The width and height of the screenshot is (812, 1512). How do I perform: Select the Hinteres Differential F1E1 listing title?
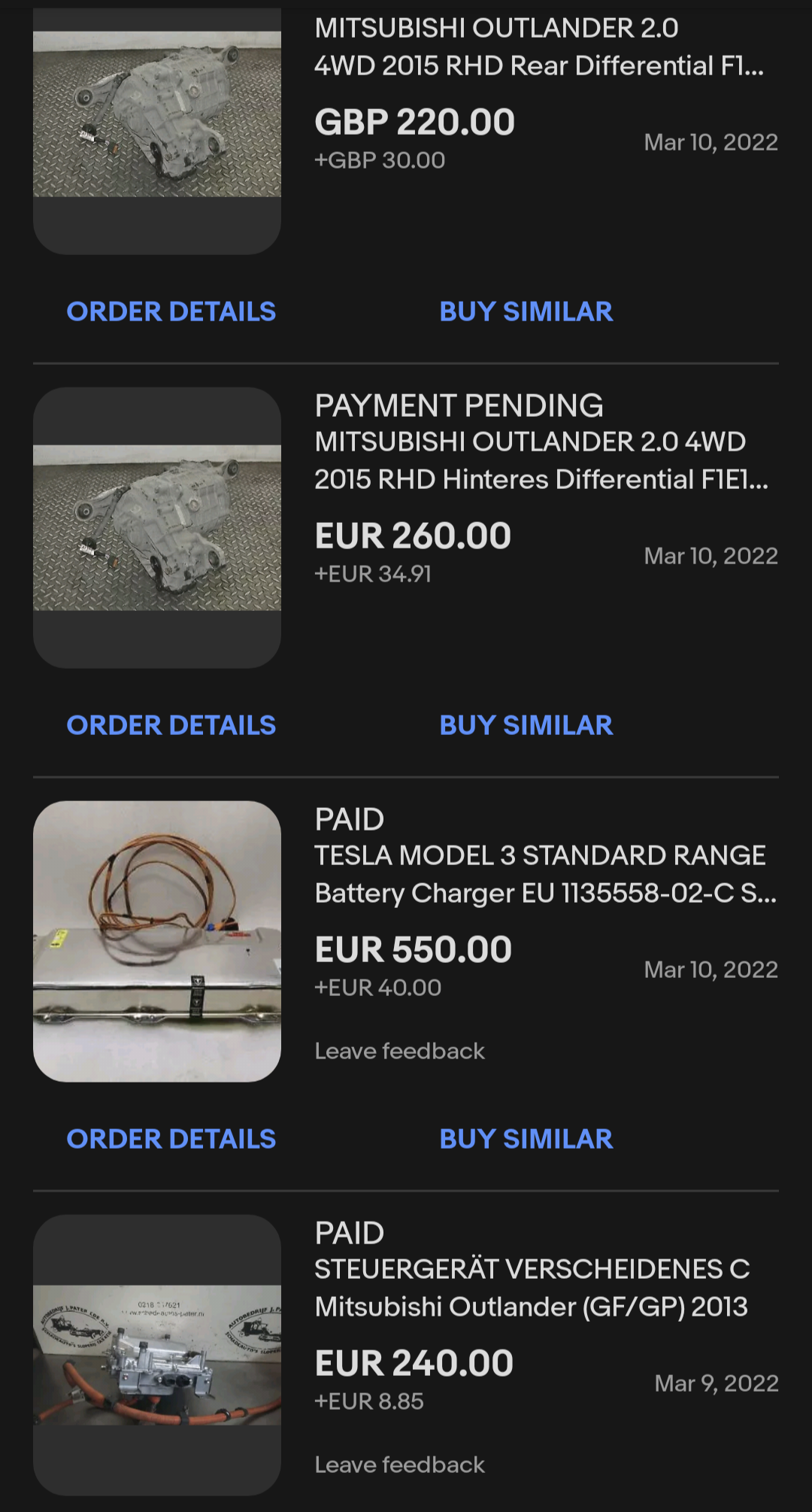point(541,460)
